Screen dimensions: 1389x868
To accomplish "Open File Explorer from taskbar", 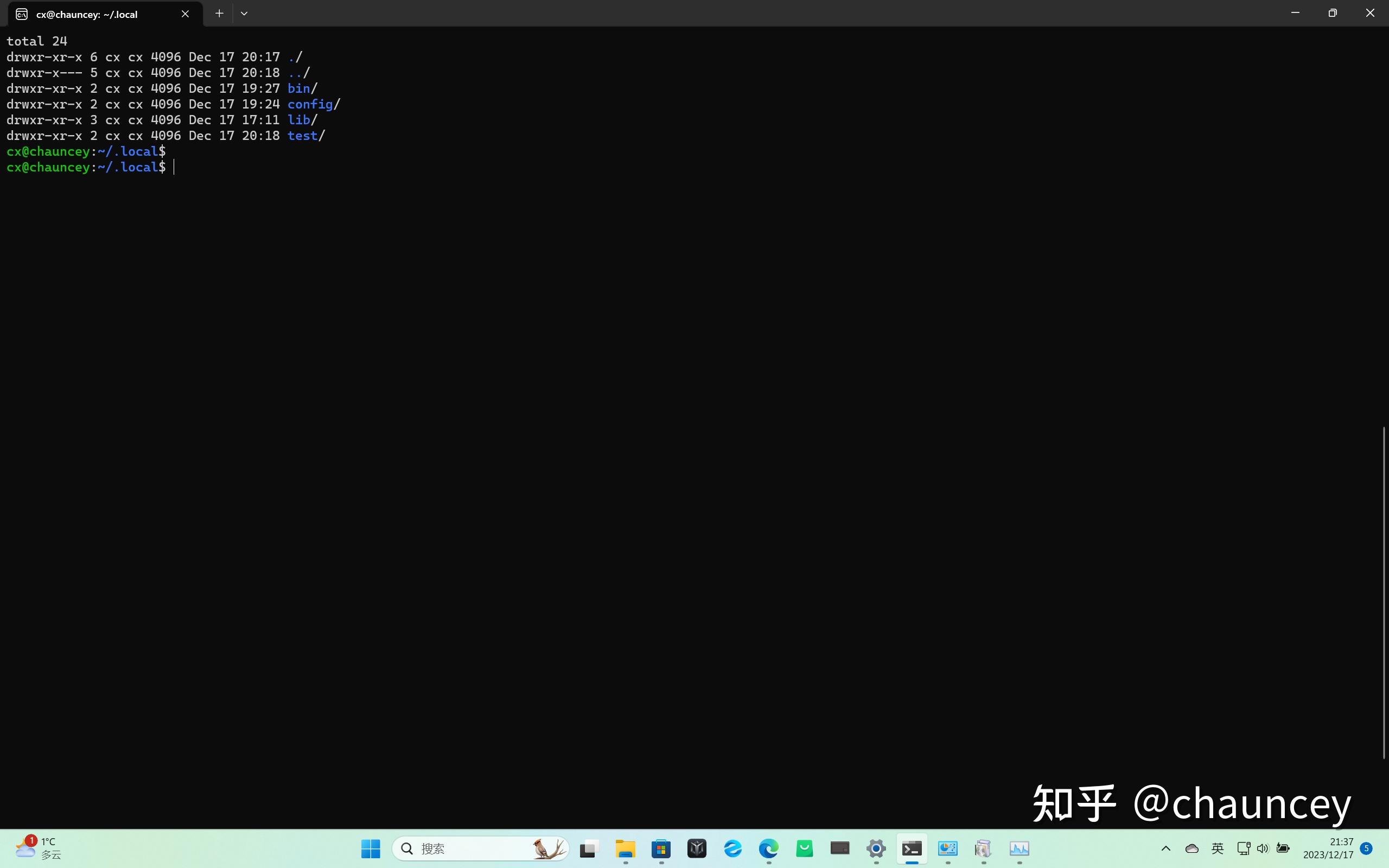I will [x=625, y=848].
